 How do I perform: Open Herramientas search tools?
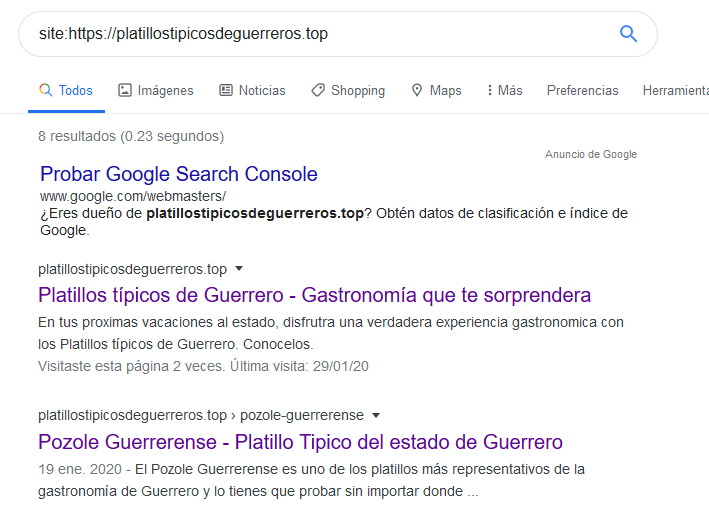676,90
